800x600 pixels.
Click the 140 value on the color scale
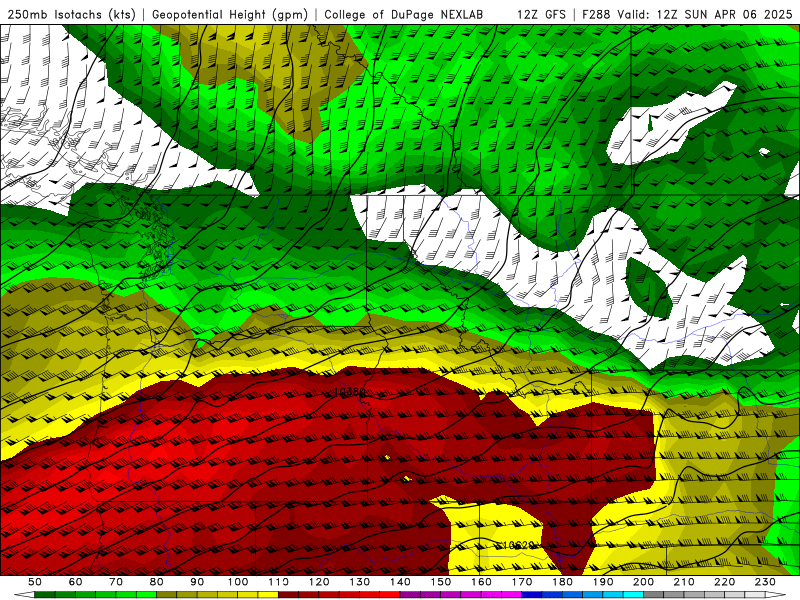click(x=400, y=582)
